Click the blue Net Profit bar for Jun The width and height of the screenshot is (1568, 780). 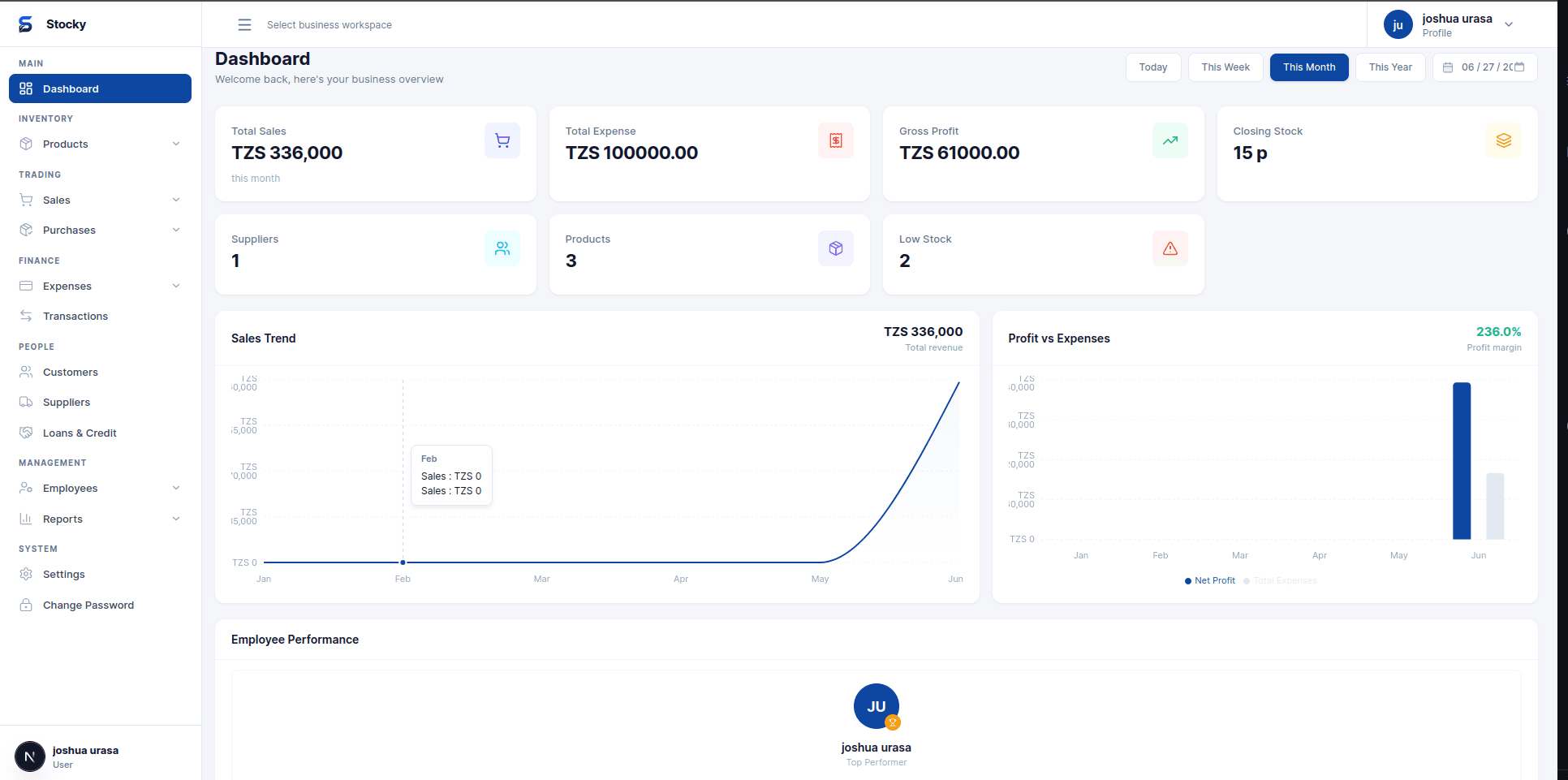click(1462, 461)
